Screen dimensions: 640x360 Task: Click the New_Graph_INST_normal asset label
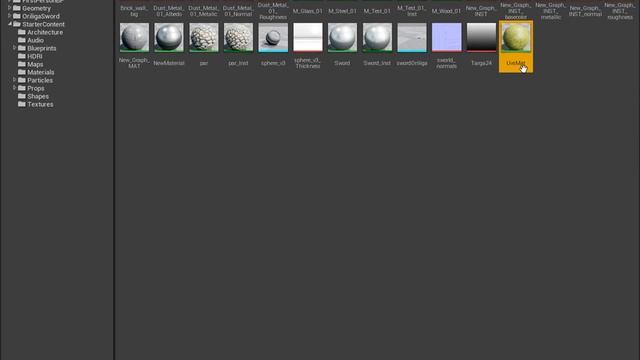tap(585, 11)
